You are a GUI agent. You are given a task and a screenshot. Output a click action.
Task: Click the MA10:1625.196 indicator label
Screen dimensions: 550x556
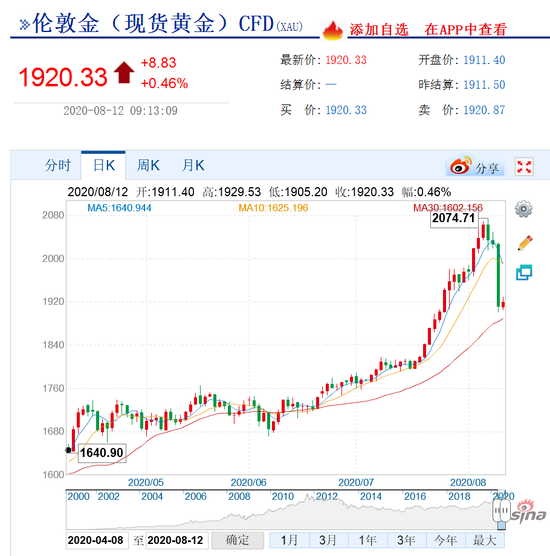coord(273,208)
